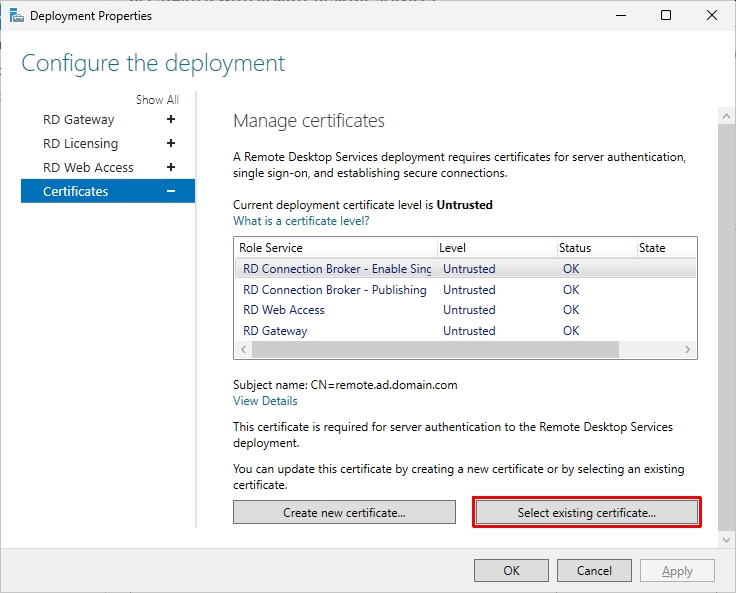
Task: Collapse the Certificates section minus icon
Action: point(171,191)
